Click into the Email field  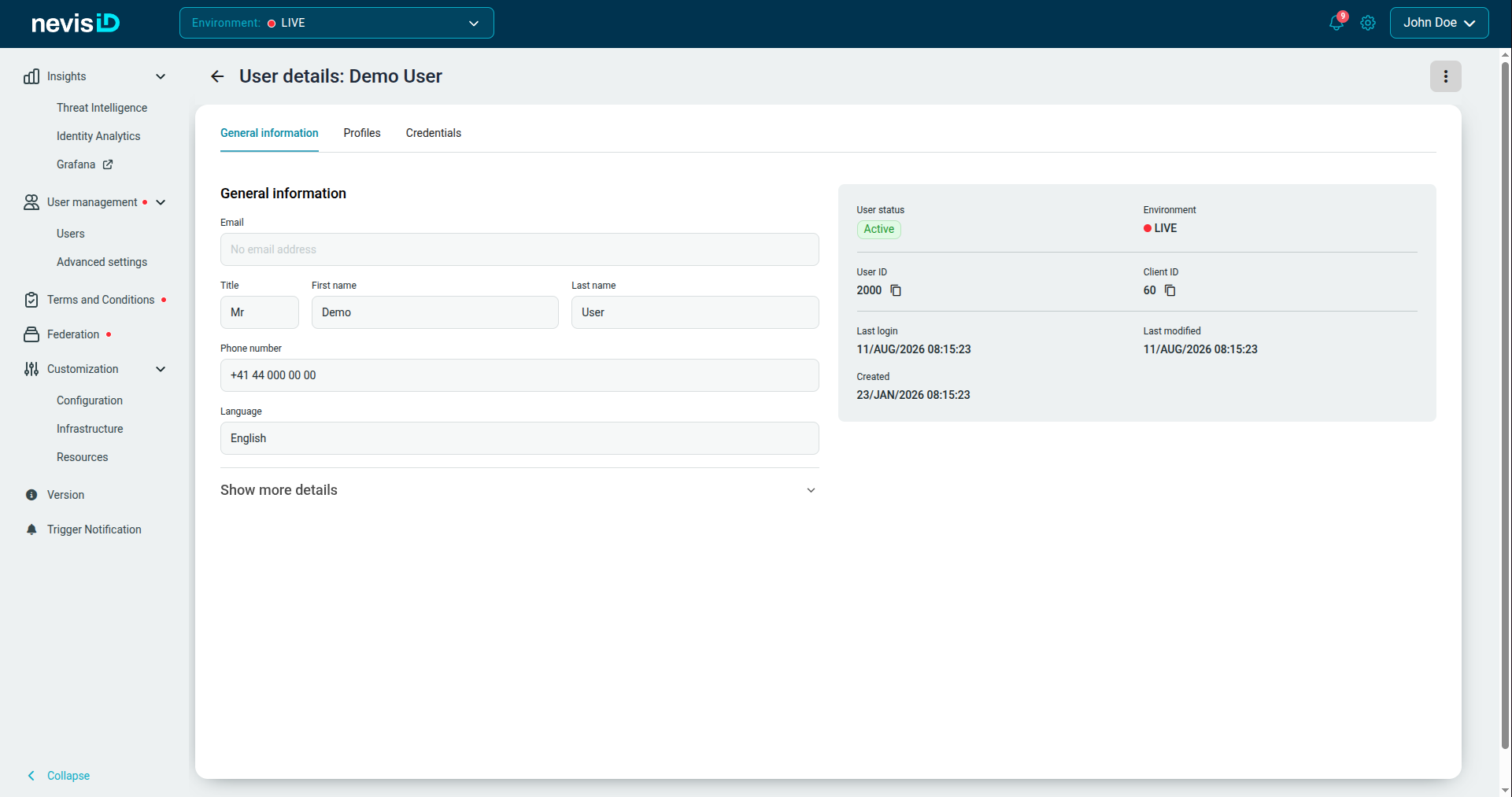tap(519, 249)
